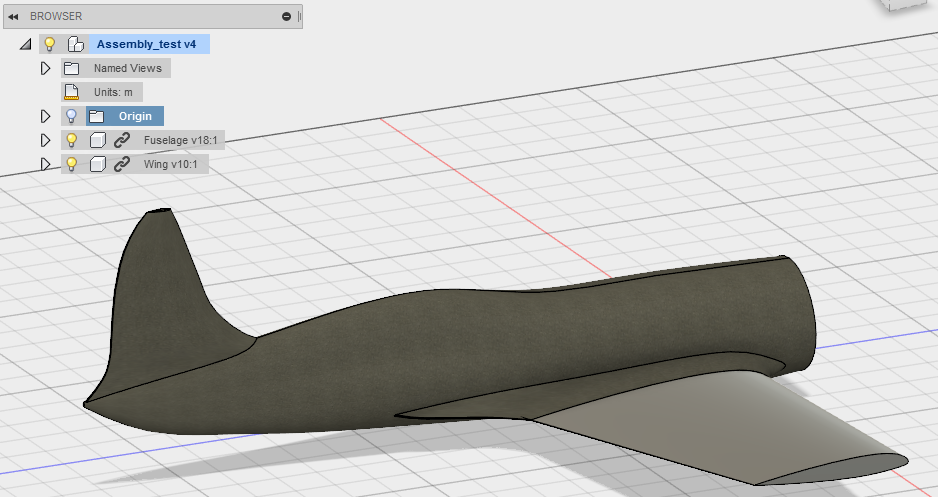Click the Named Views folder icon

tap(71, 68)
